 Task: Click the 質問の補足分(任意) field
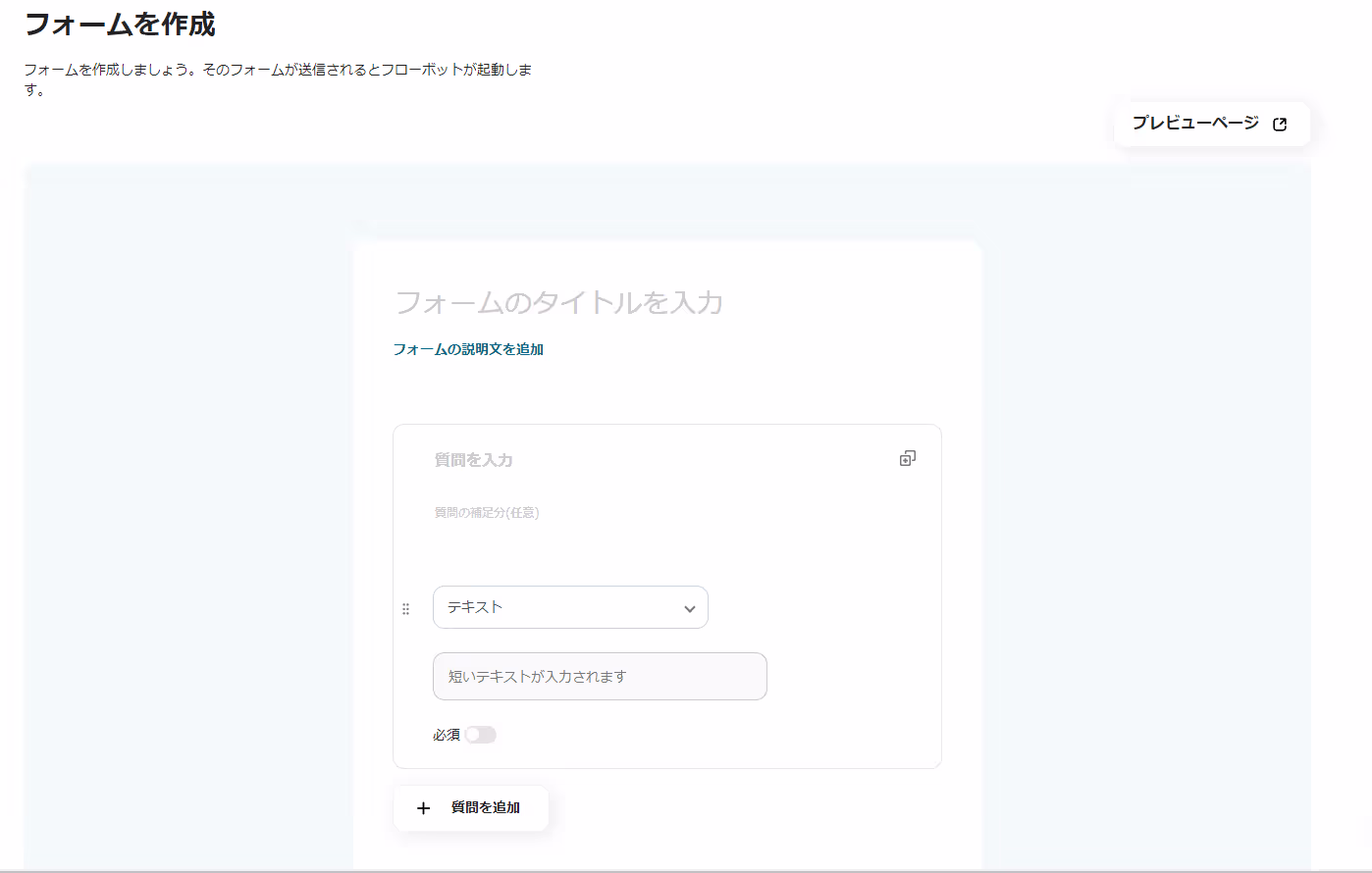tap(487, 512)
